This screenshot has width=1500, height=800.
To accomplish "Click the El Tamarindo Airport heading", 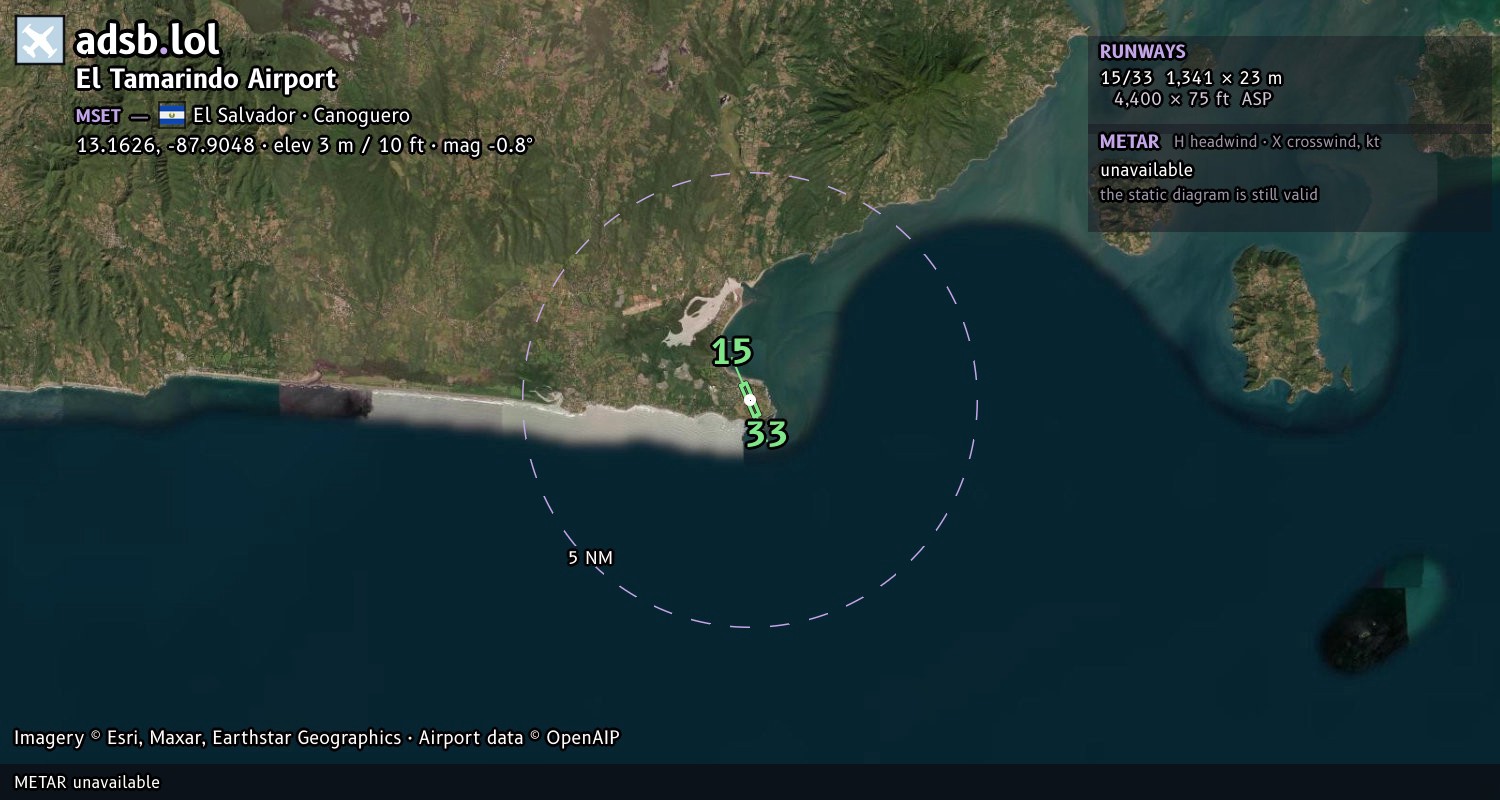I will 206,79.
